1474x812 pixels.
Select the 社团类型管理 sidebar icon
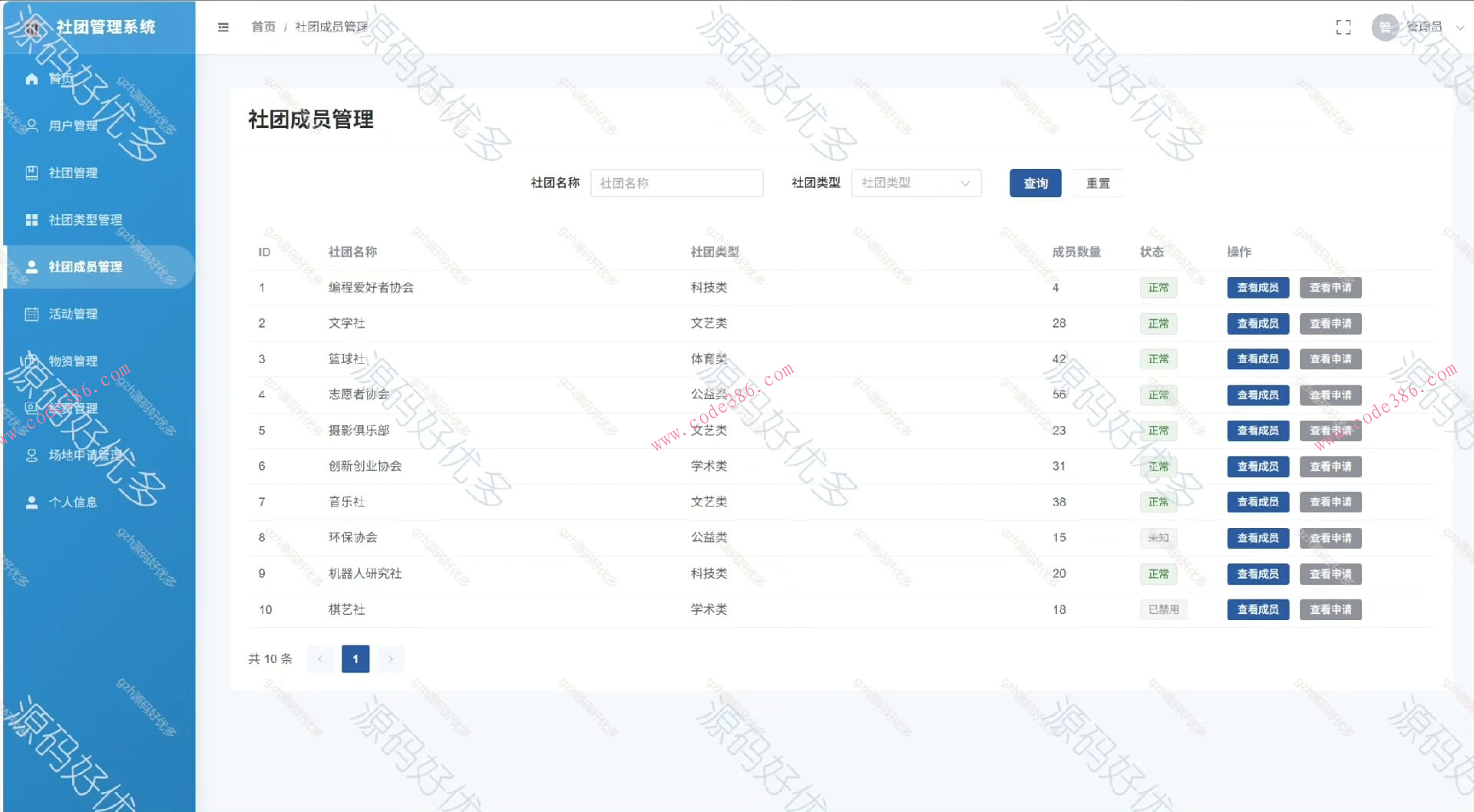click(32, 220)
